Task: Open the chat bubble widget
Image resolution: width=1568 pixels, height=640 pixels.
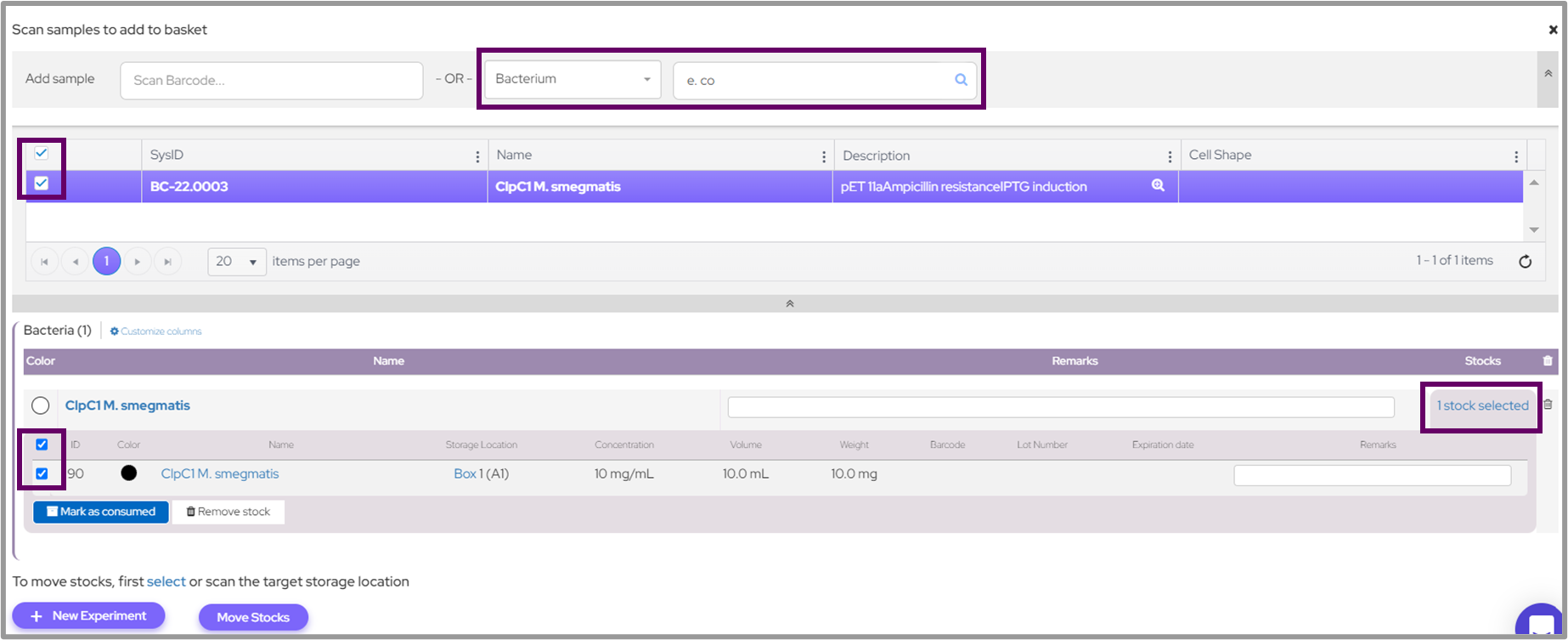Action: point(1539,625)
